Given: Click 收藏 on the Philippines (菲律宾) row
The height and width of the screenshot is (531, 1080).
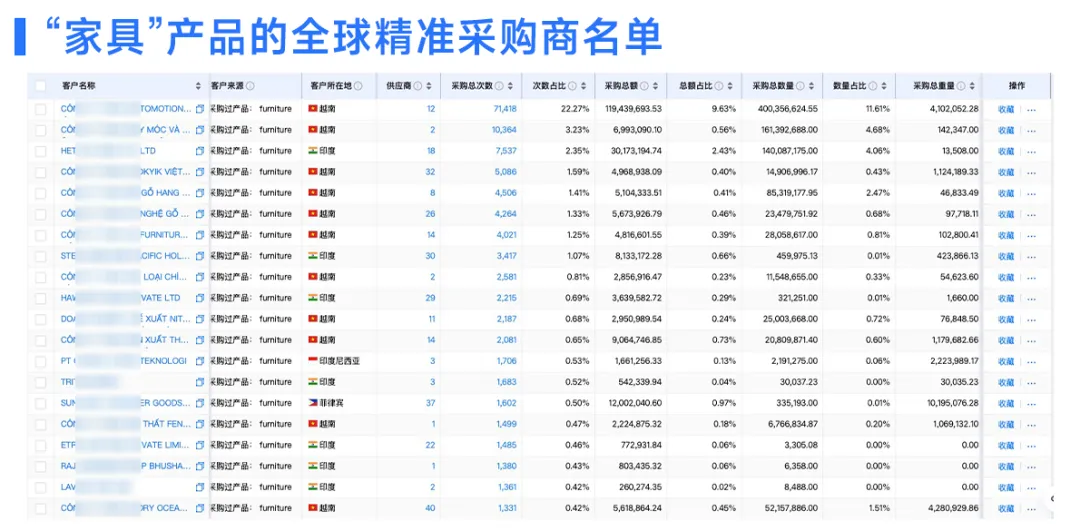Looking at the screenshot, I should coord(1005,403).
